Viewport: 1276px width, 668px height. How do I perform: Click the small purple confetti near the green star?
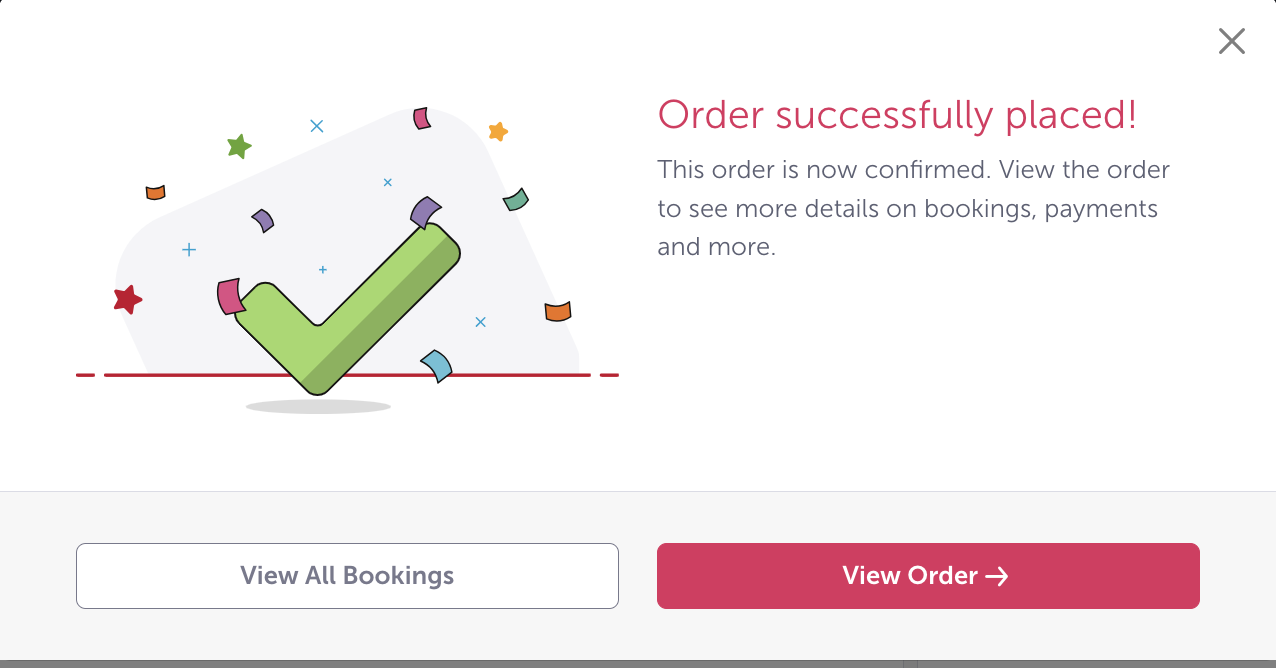tap(263, 219)
